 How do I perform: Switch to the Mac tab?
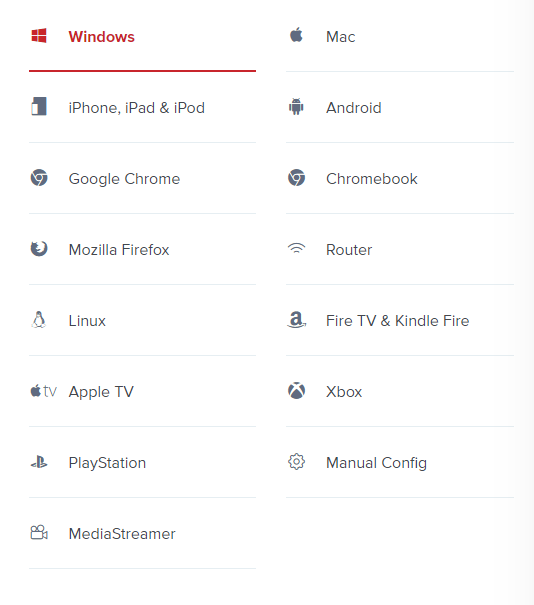point(400,37)
